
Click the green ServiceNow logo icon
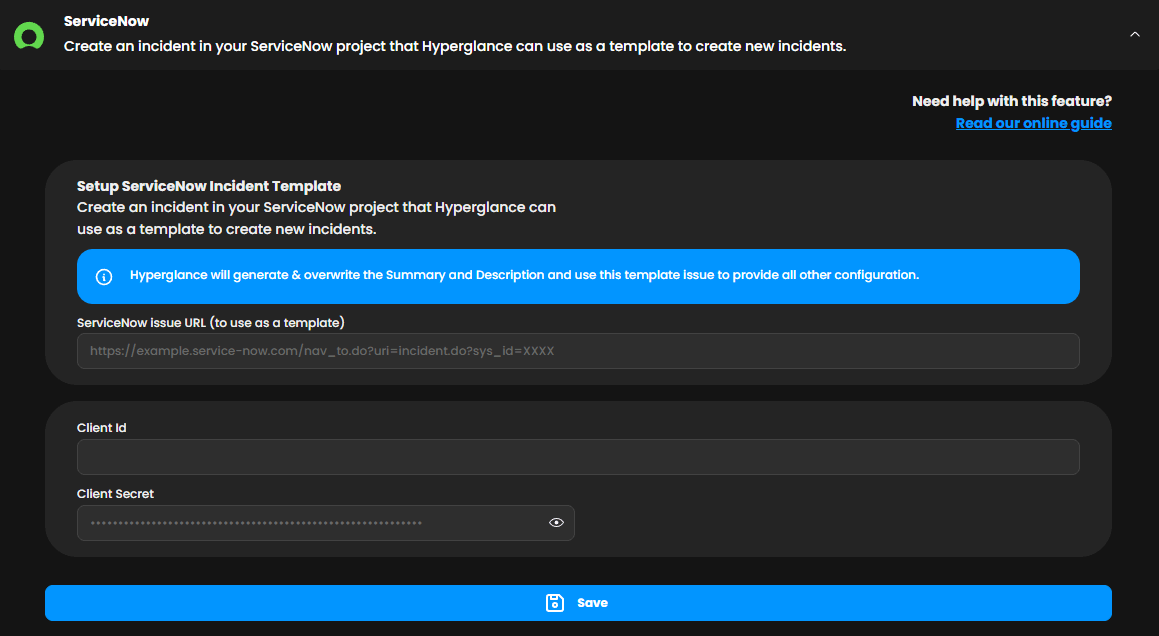(x=29, y=35)
